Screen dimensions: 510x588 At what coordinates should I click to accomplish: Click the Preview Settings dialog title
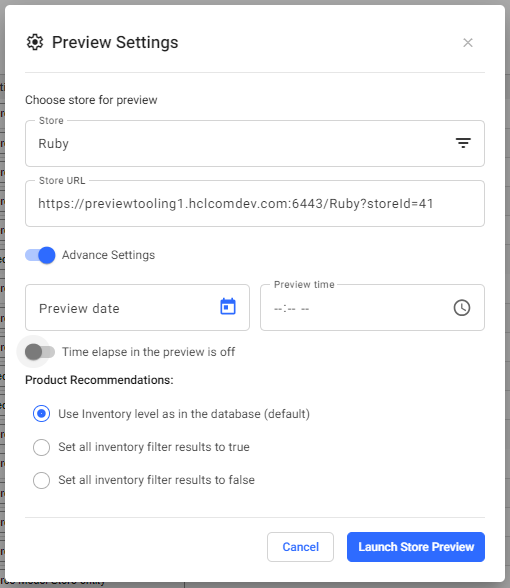[115, 42]
